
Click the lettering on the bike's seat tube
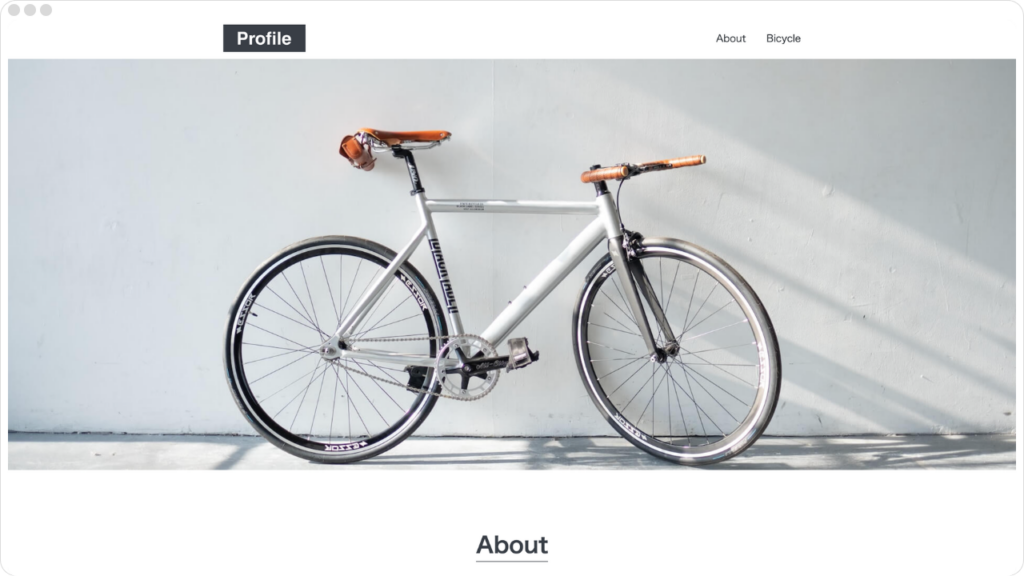coord(443,276)
